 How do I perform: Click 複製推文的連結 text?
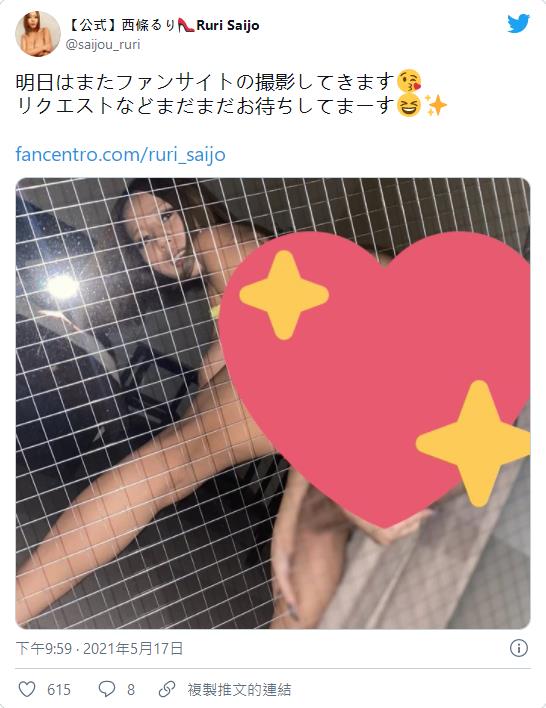point(239,689)
